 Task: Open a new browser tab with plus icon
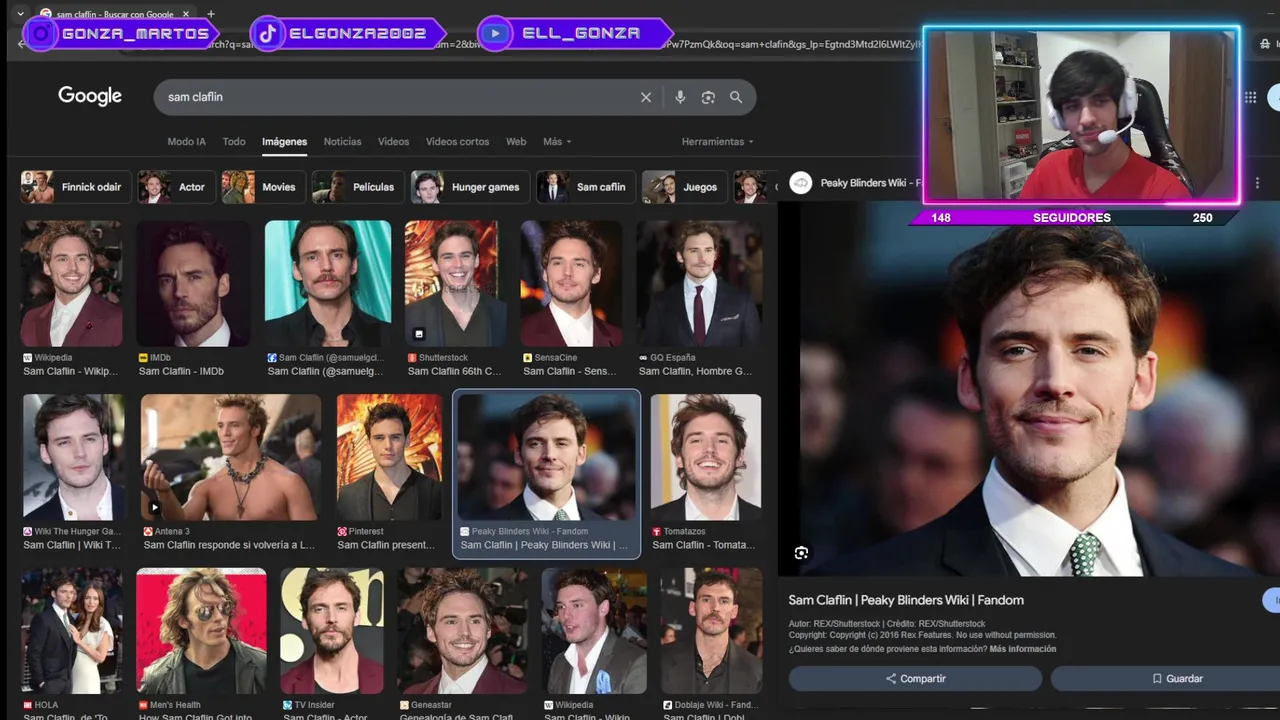(x=210, y=14)
